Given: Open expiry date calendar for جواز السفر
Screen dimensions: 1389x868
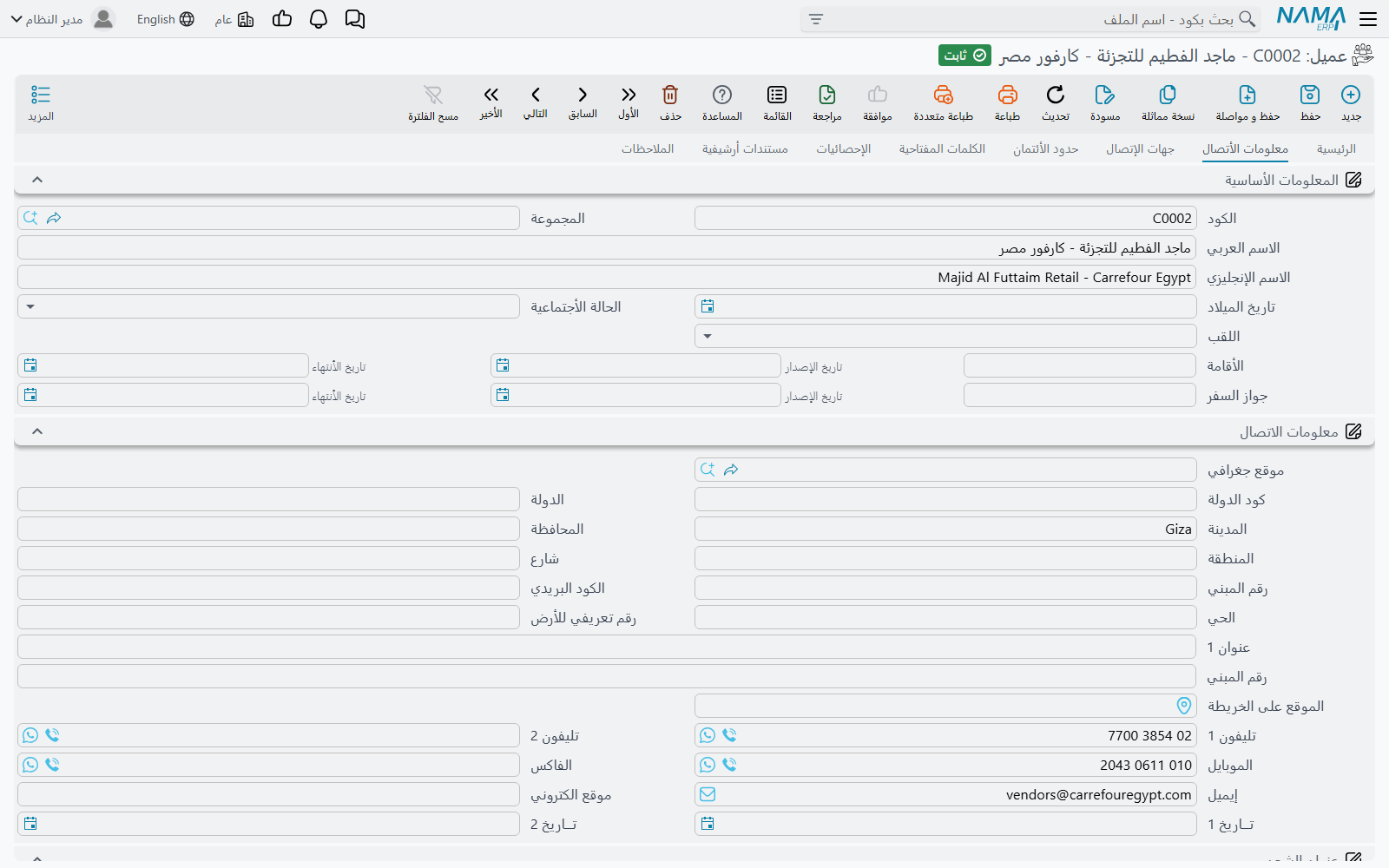Looking at the screenshot, I should (x=30, y=395).
